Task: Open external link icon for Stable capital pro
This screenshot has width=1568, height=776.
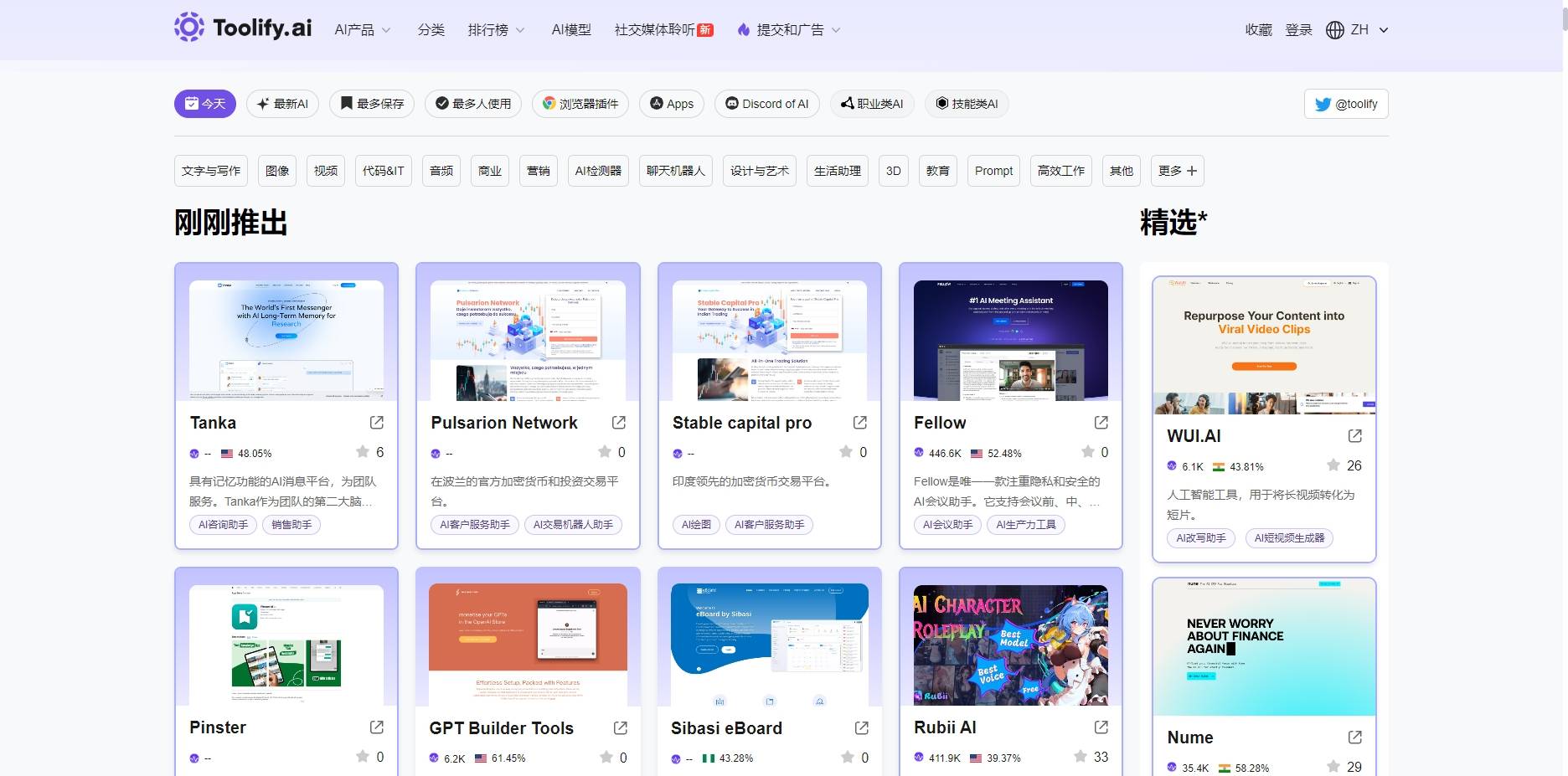Action: click(x=860, y=423)
